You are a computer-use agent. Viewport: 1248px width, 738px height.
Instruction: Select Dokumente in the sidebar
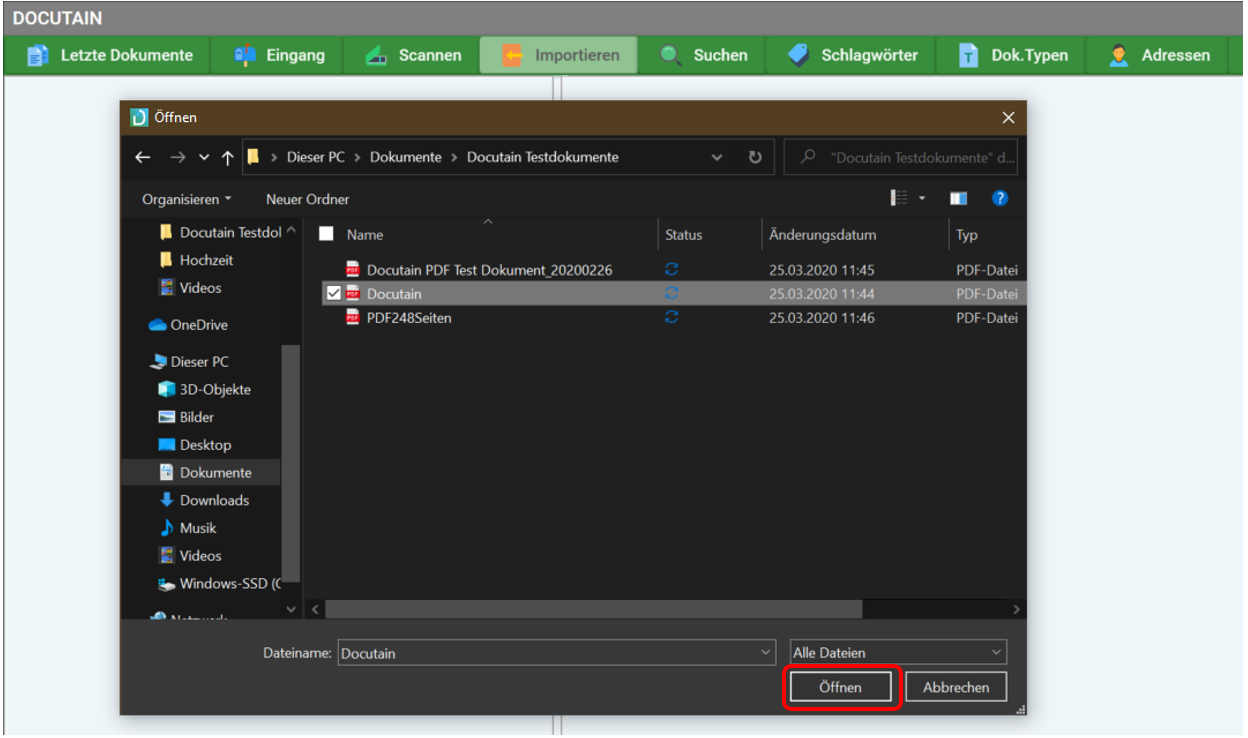click(x=201, y=472)
